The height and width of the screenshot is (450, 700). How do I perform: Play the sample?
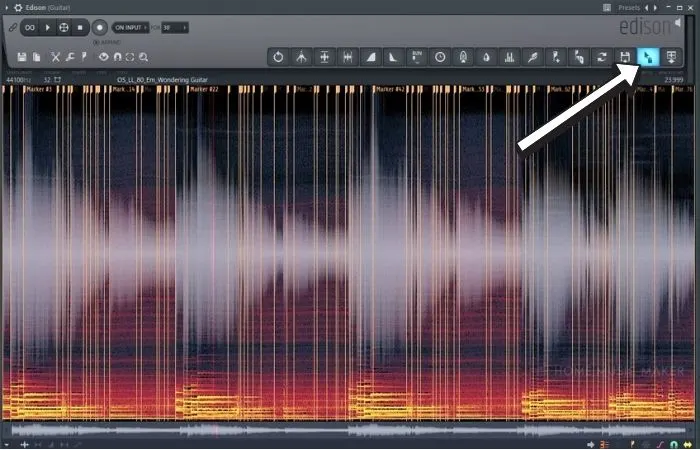[x=47, y=28]
